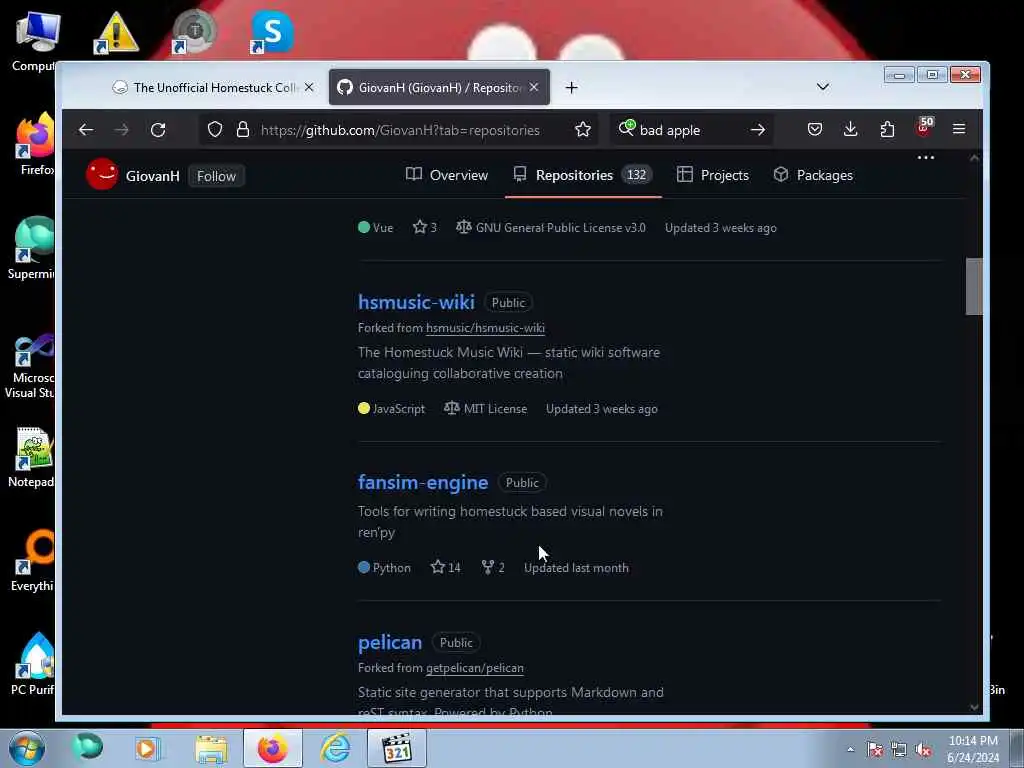This screenshot has width=1024, height=768.
Task: Click the star count on fansim-engine
Action: point(446,568)
